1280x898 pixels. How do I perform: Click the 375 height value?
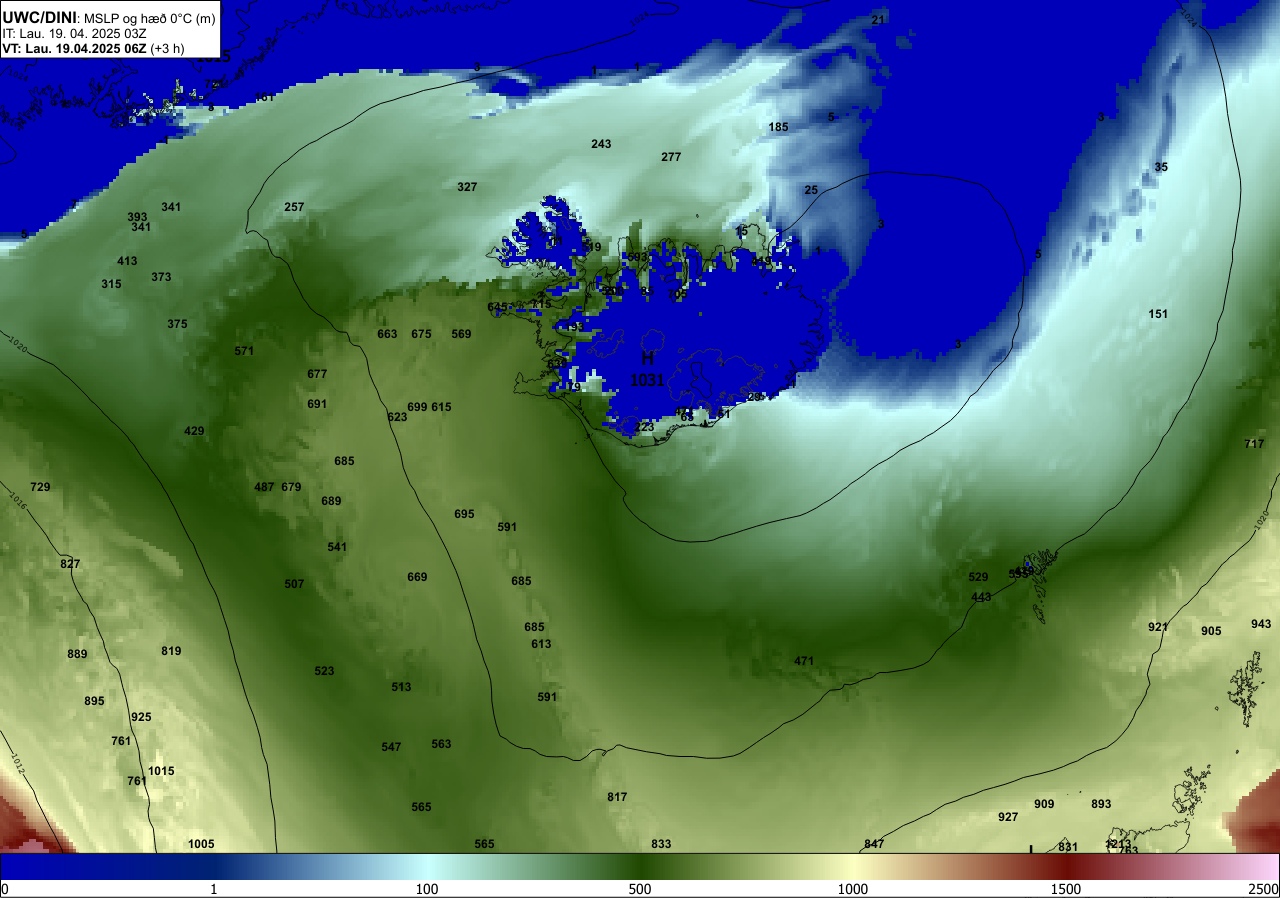177,324
